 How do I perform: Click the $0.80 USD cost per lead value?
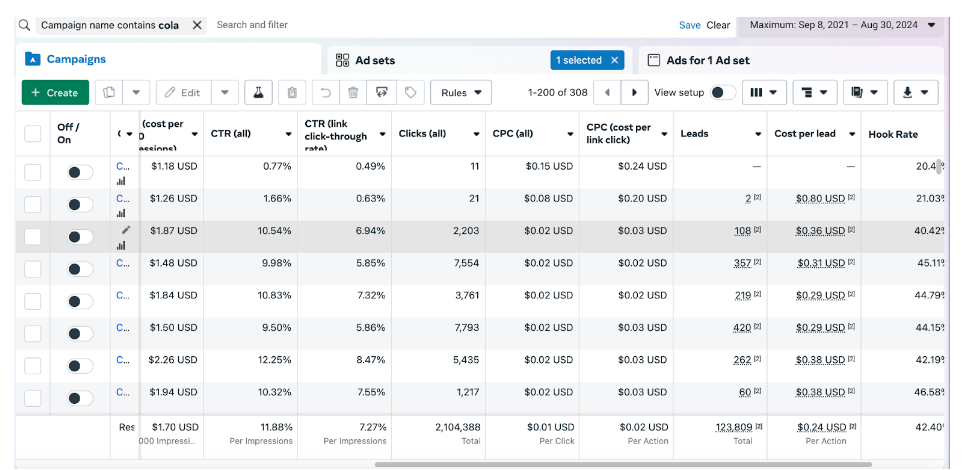point(820,199)
